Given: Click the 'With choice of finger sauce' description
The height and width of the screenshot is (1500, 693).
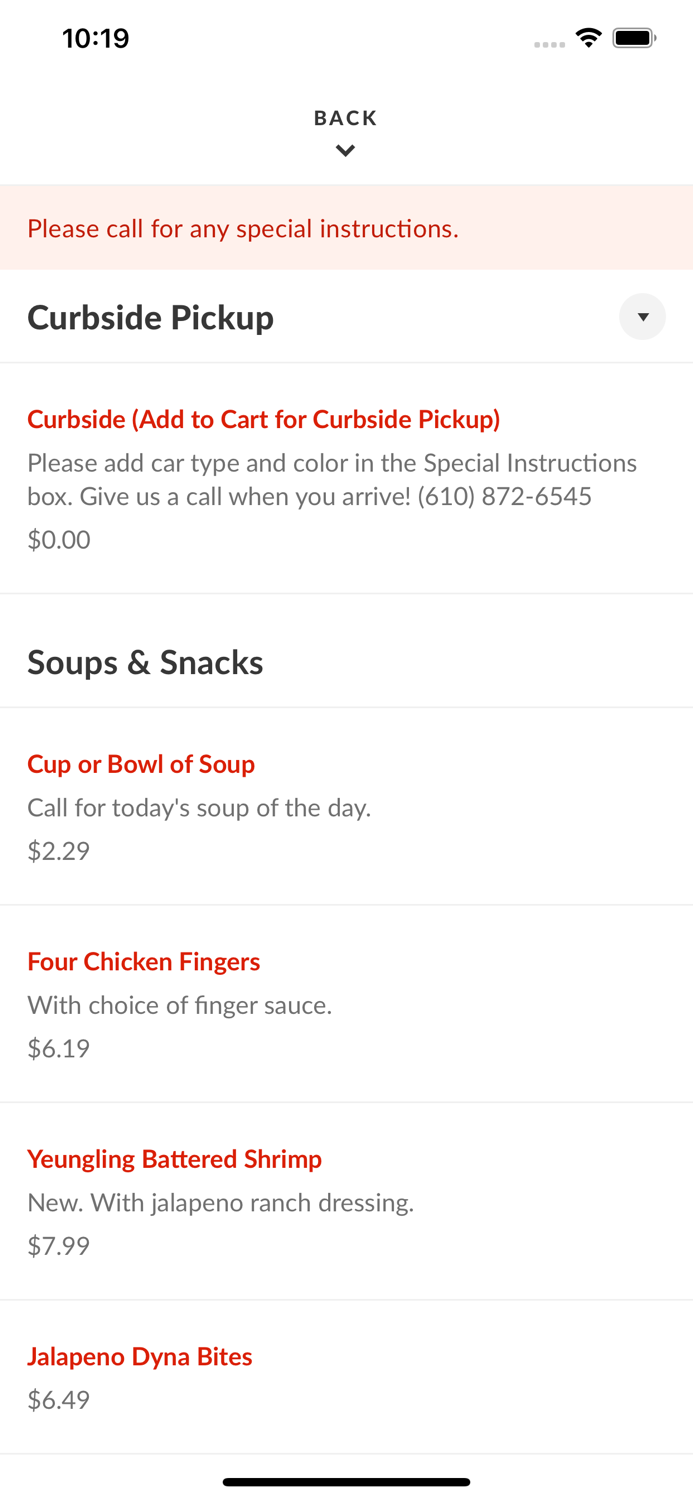Looking at the screenshot, I should click(180, 1005).
